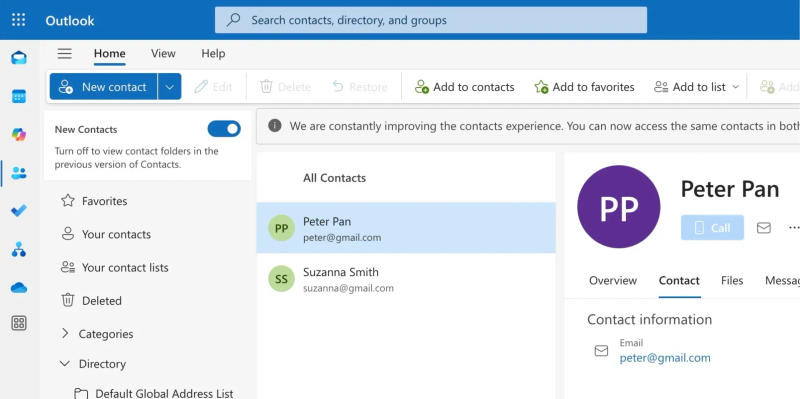Click the All Contacts heading
The width and height of the screenshot is (800, 399).
[x=334, y=178]
